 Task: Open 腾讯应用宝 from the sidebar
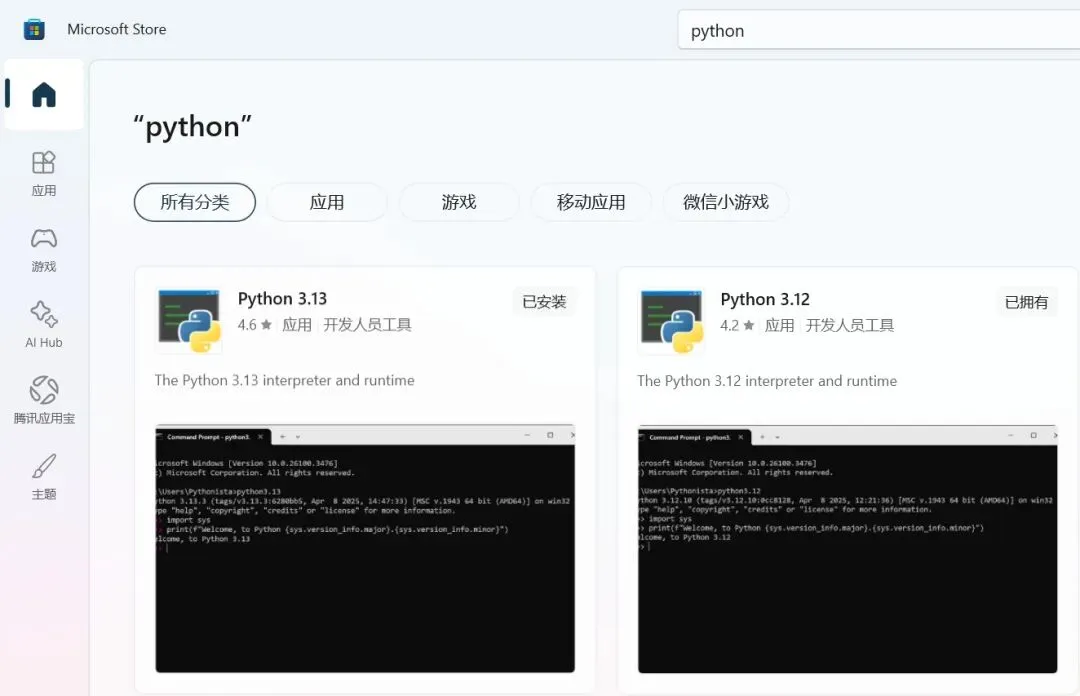(x=44, y=400)
